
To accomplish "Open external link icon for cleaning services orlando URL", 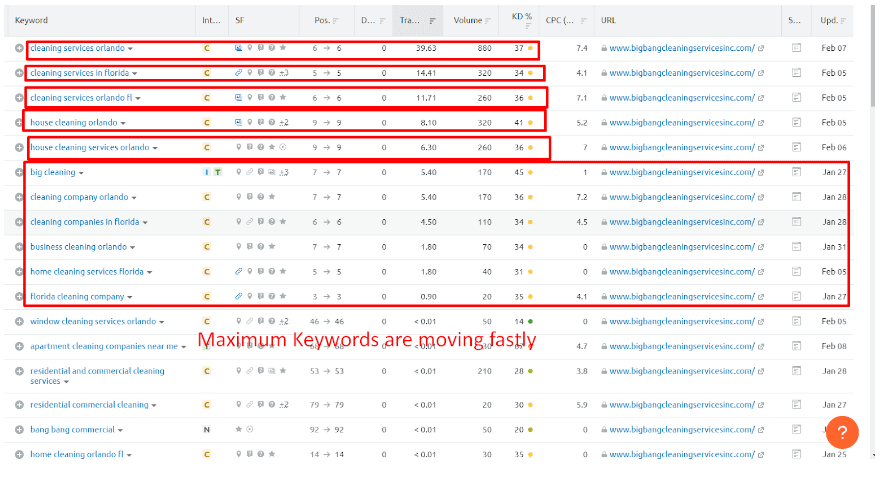I will 761,48.
